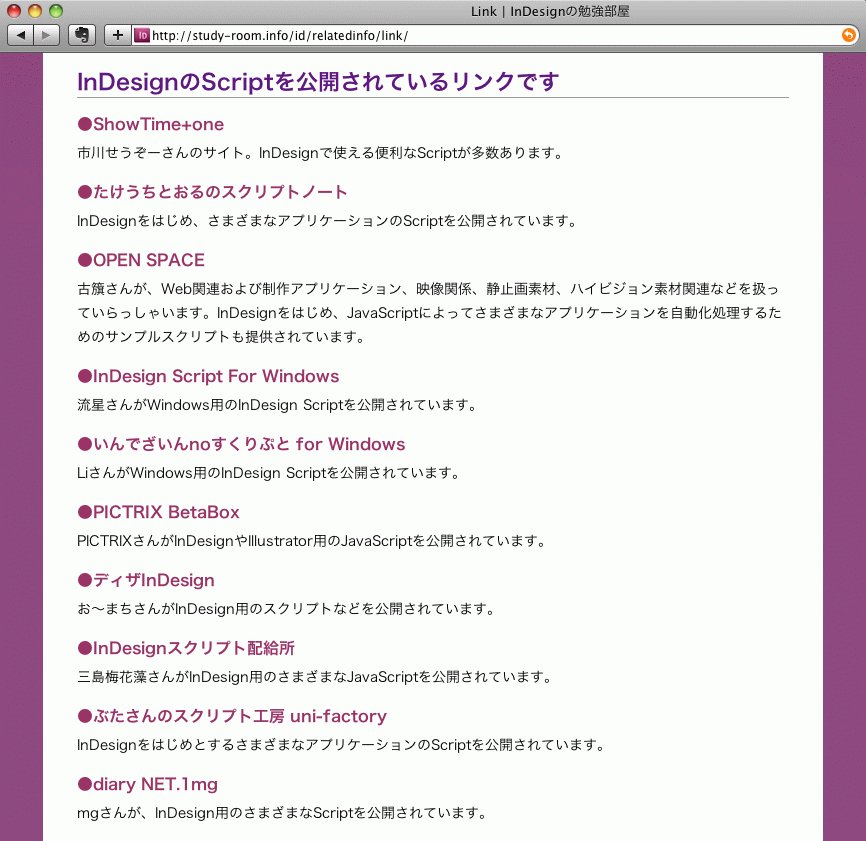Reload page with the orange circular icon
This screenshot has height=841, width=866.
[x=848, y=35]
